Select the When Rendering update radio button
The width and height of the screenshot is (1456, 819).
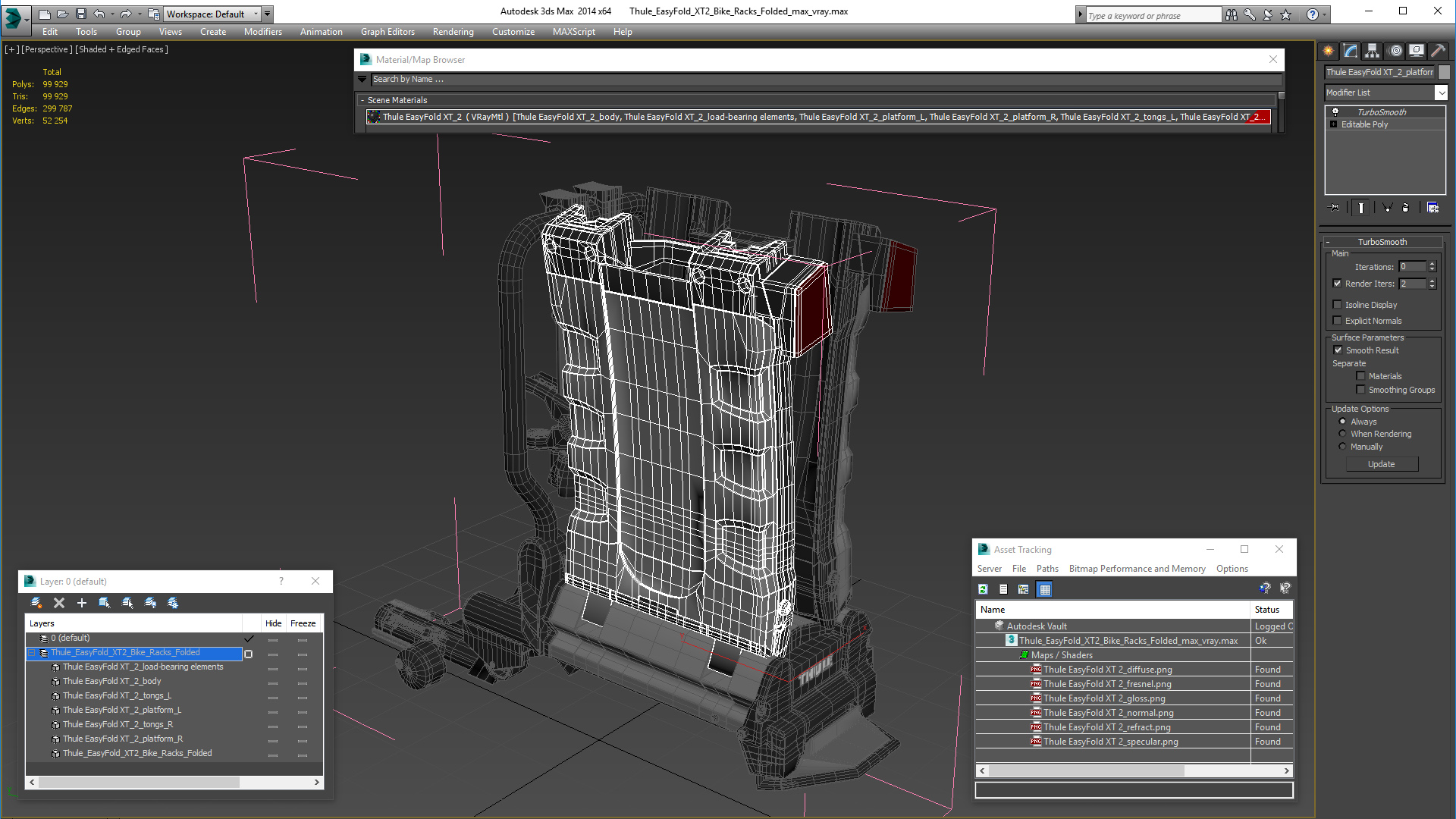click(1343, 434)
